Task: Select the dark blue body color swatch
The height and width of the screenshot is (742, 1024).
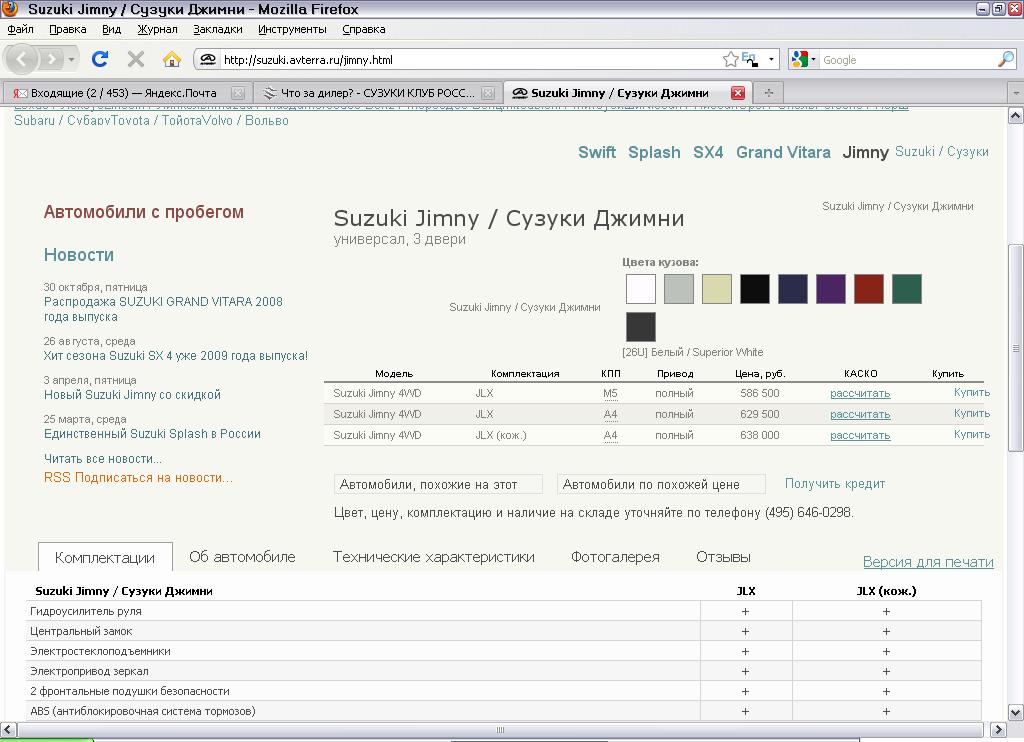Action: tap(793, 289)
